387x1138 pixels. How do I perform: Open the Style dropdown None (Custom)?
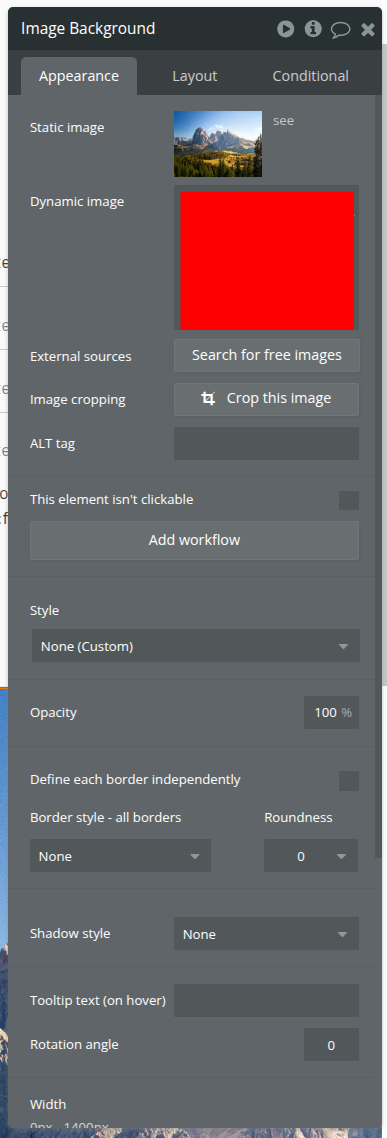(x=195, y=646)
